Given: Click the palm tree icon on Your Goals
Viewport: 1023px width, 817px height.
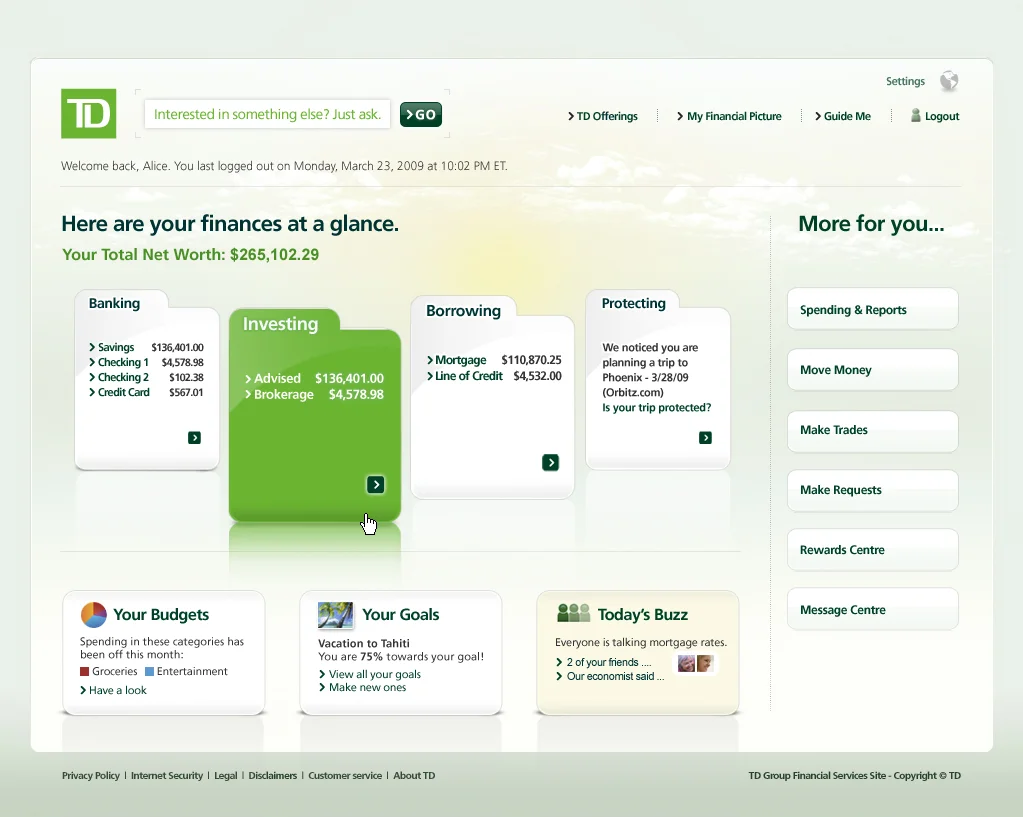Looking at the screenshot, I should (x=335, y=615).
